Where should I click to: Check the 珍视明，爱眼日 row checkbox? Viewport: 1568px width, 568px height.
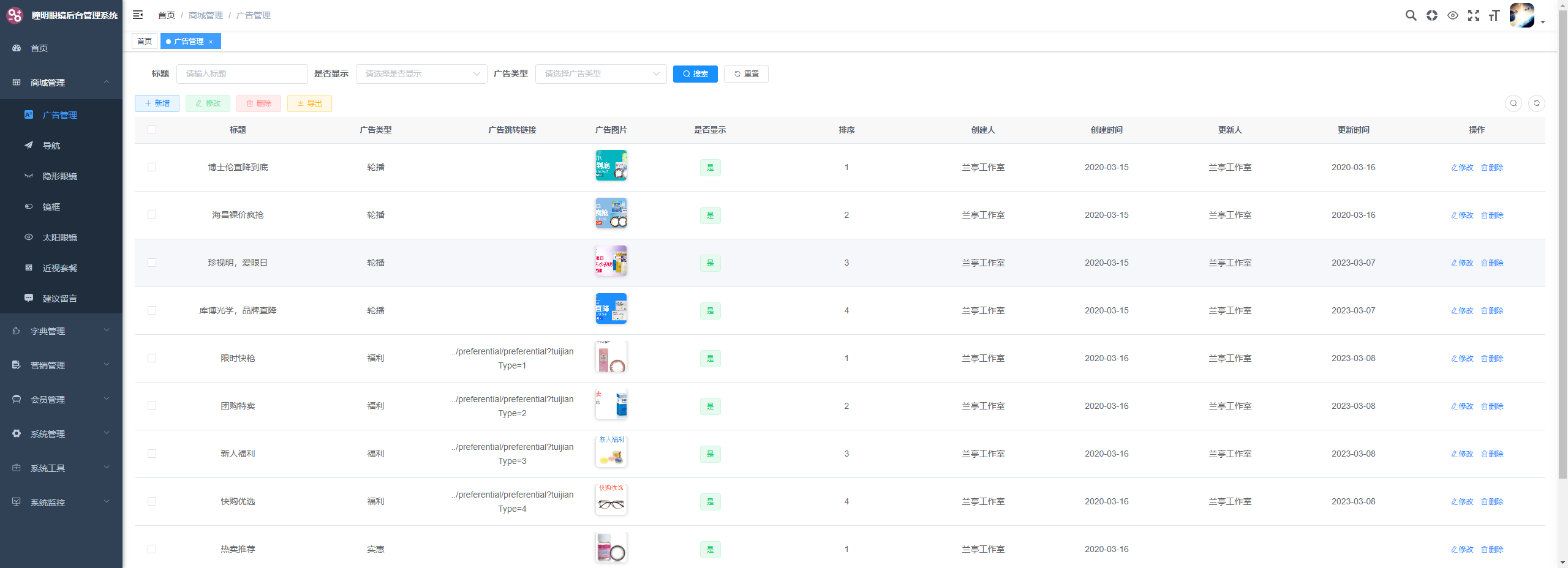[152, 263]
